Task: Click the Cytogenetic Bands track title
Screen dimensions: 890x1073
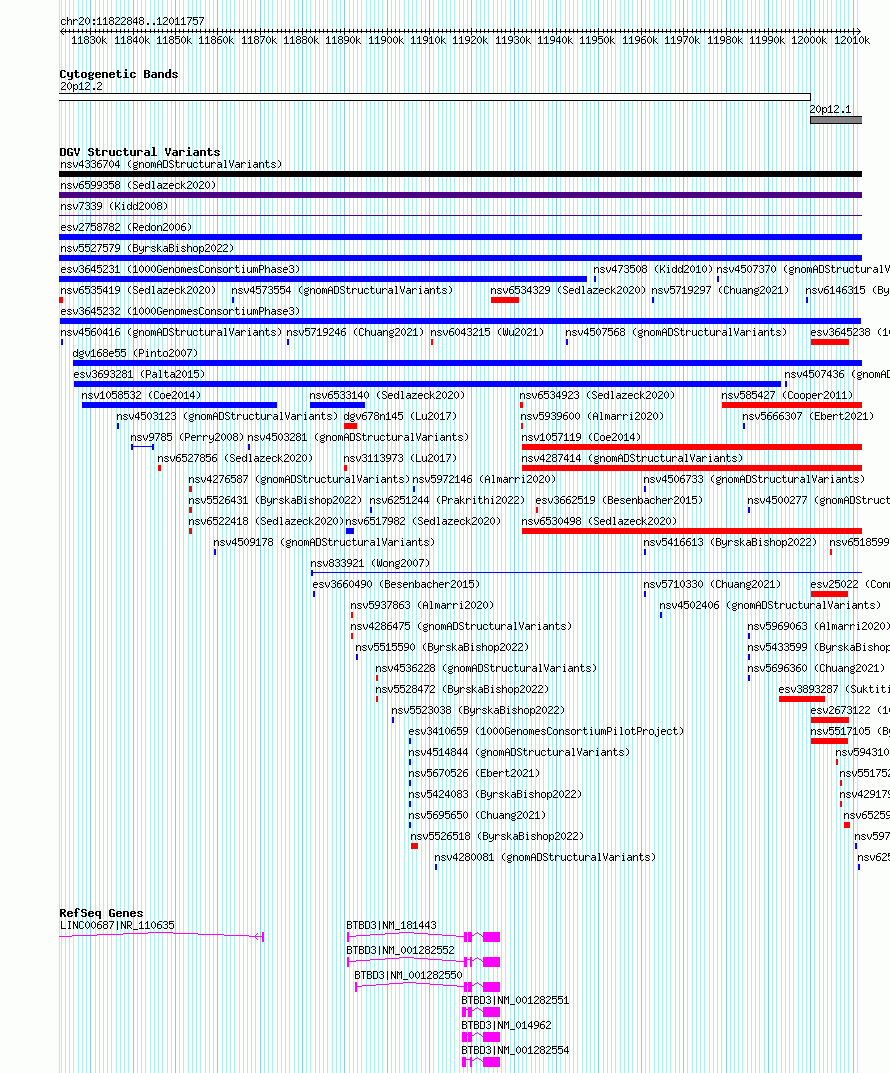Action: [x=118, y=74]
